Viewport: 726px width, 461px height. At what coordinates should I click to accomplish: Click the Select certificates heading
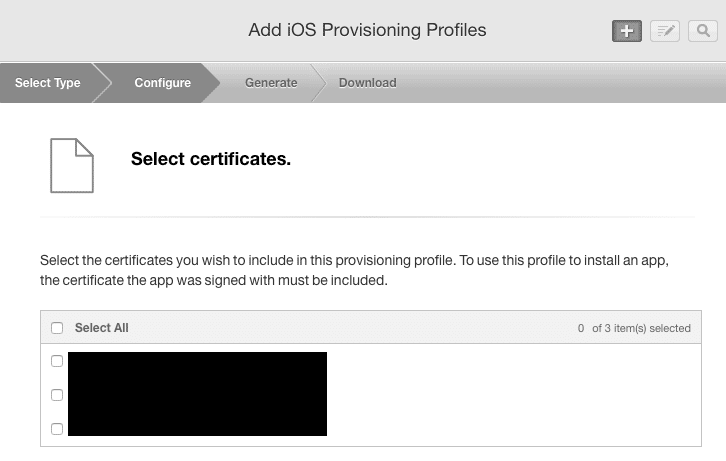(211, 159)
